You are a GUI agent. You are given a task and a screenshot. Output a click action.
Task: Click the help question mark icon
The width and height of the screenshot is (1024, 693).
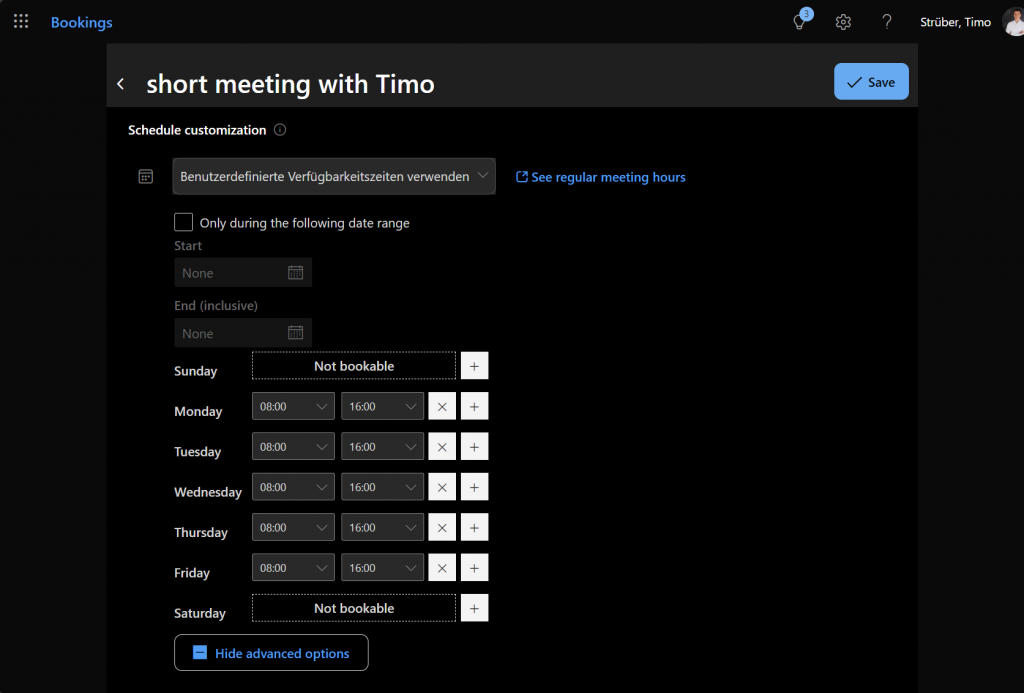[x=886, y=22]
